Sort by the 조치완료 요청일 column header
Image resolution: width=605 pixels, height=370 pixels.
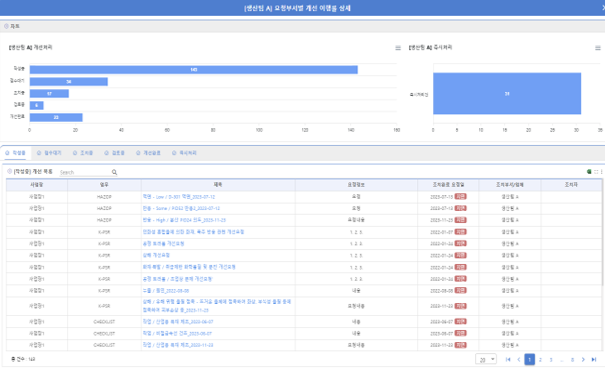pos(448,185)
